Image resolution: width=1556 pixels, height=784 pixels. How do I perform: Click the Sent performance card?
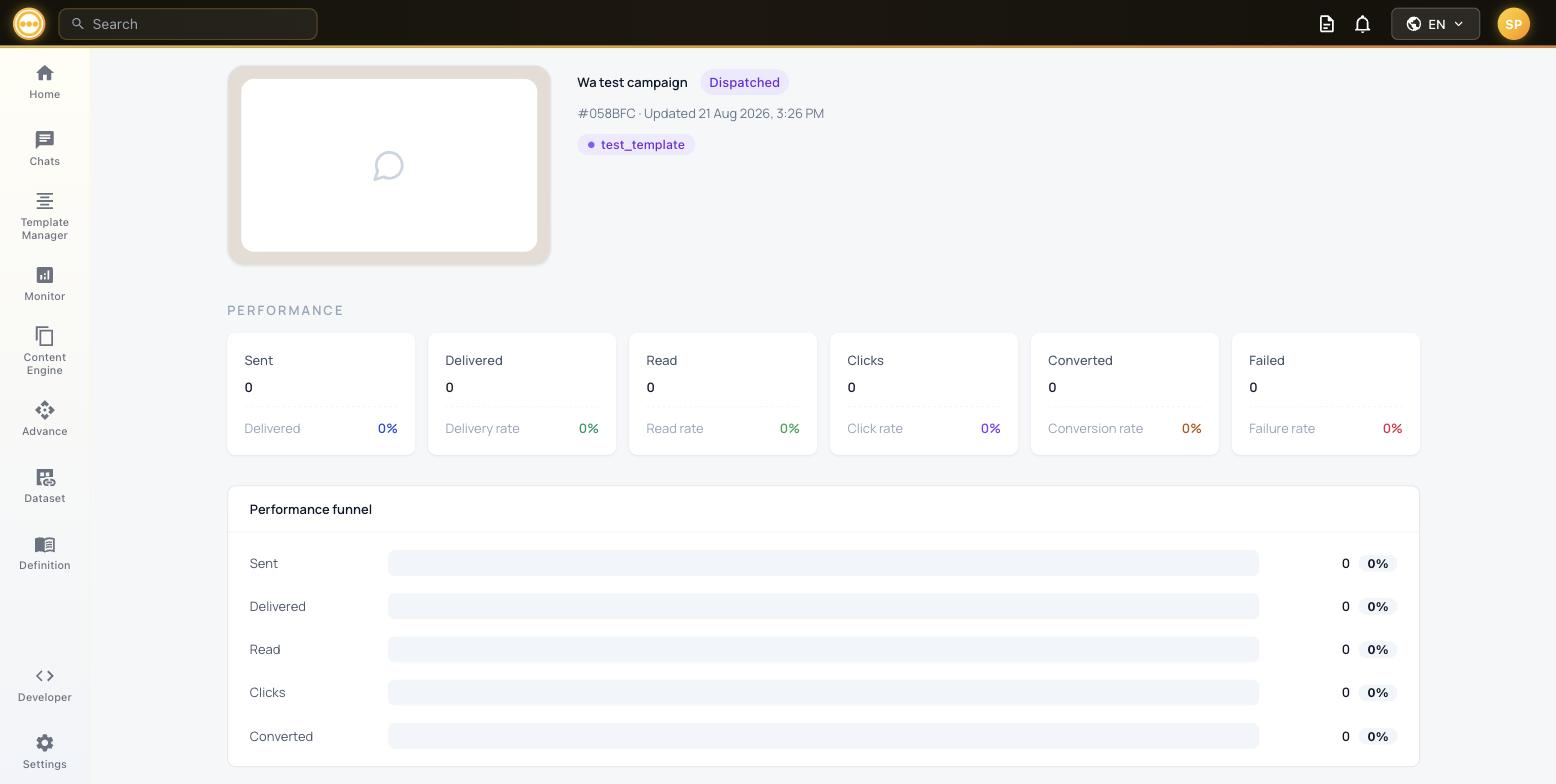(321, 394)
